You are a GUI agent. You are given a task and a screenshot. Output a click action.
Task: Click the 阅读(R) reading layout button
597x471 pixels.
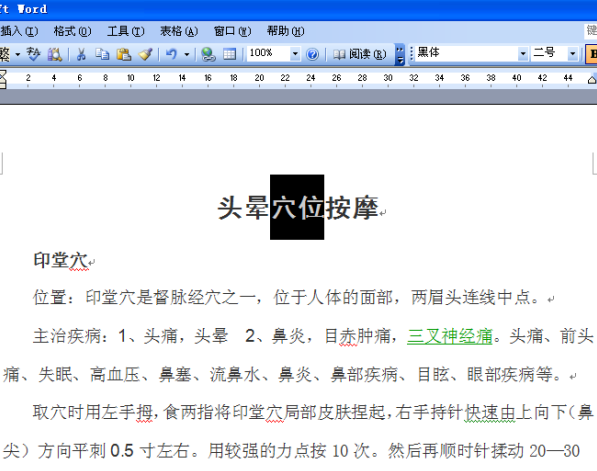pos(360,54)
